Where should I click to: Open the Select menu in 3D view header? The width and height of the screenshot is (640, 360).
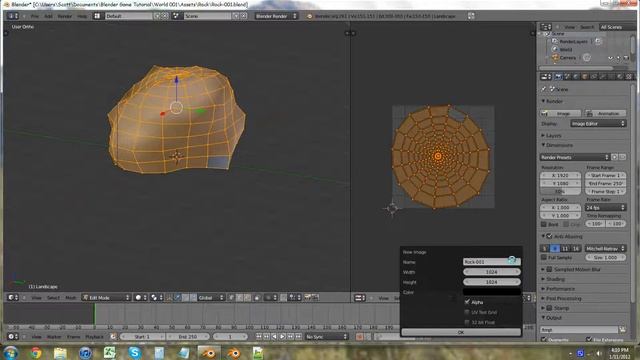[53, 298]
